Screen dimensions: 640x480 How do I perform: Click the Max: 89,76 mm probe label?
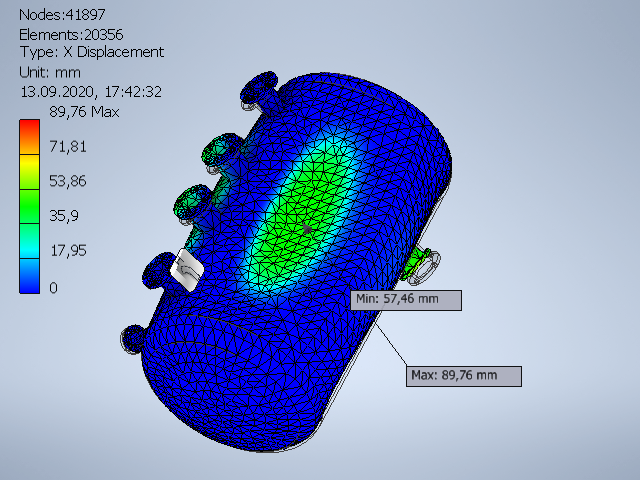tap(464, 376)
